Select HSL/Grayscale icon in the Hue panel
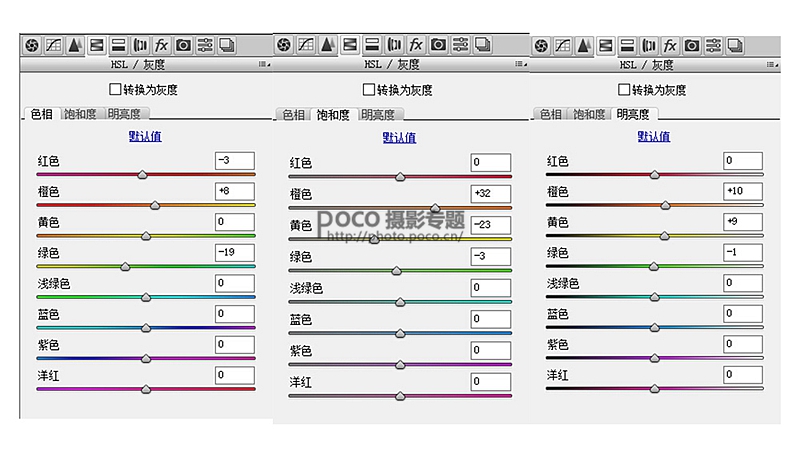 [x=96, y=45]
